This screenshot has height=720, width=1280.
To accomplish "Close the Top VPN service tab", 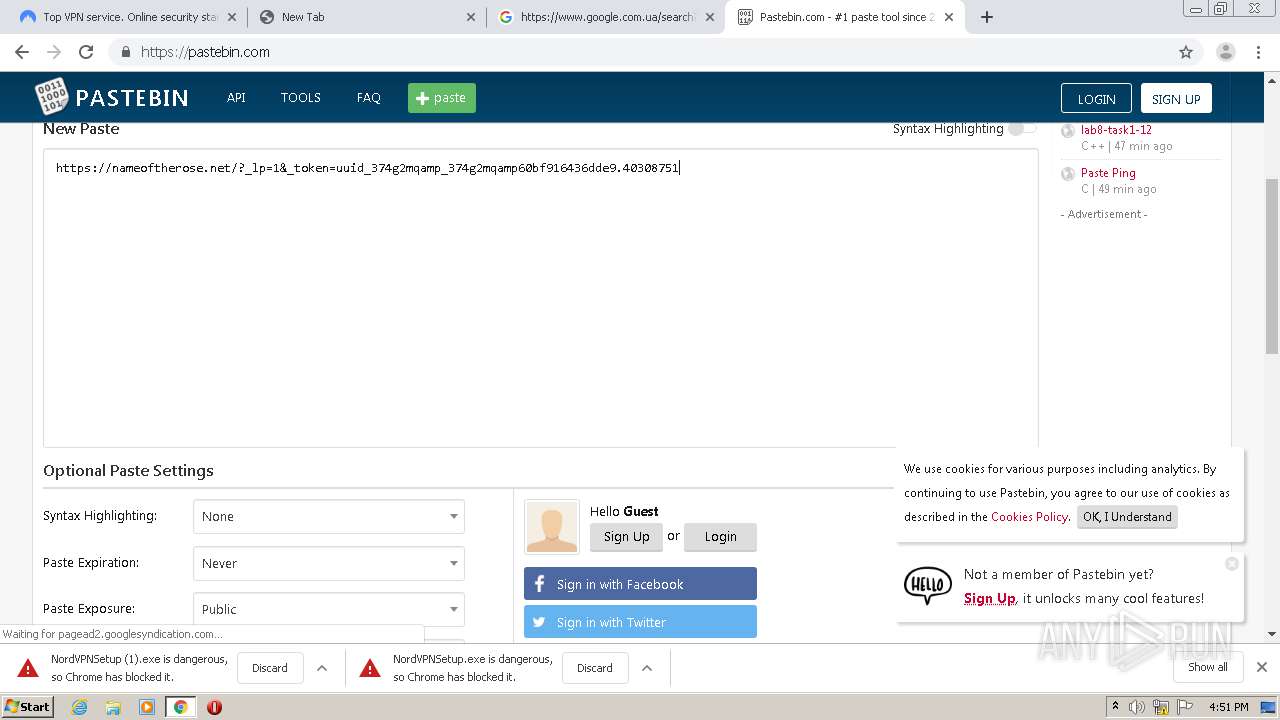I will (233, 17).
